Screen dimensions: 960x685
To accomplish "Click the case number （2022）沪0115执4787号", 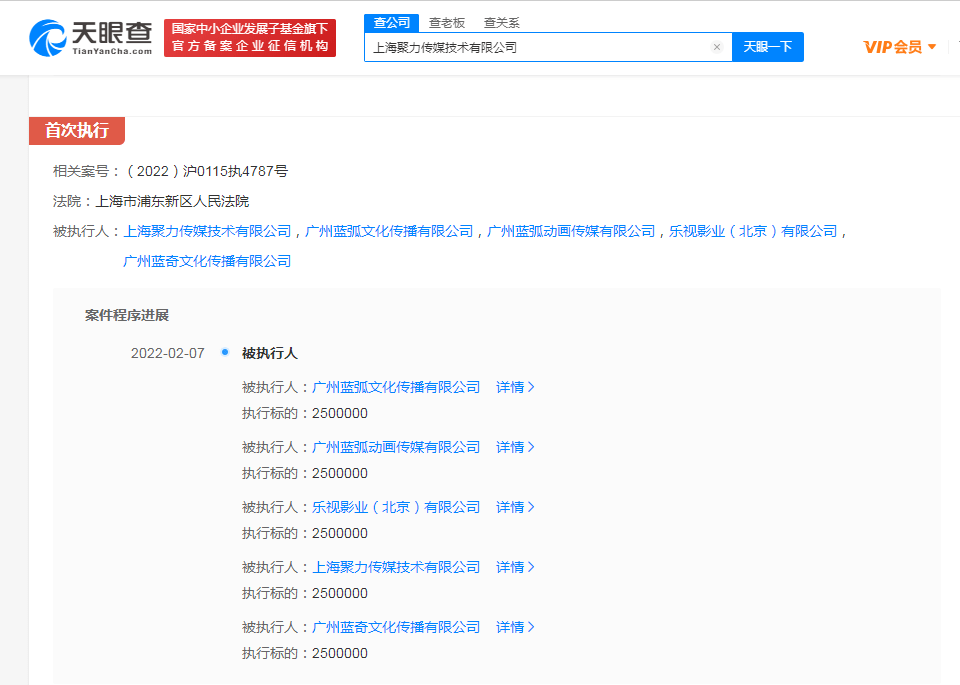I will 208,171.
